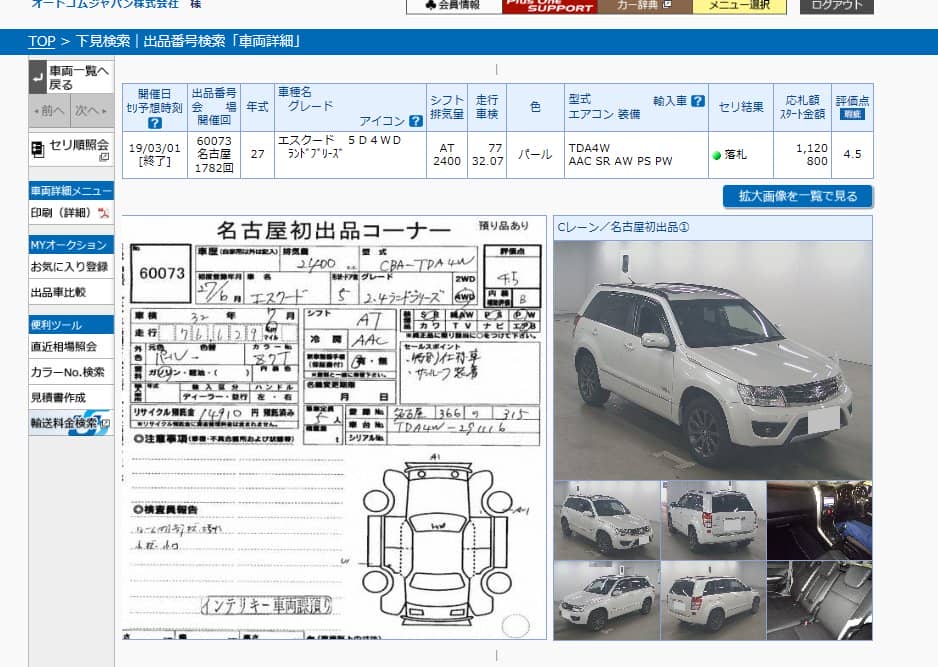Screen dimensions: 938x667
Task: Click the auction sheet image for lot 60073
Action: 334,427
